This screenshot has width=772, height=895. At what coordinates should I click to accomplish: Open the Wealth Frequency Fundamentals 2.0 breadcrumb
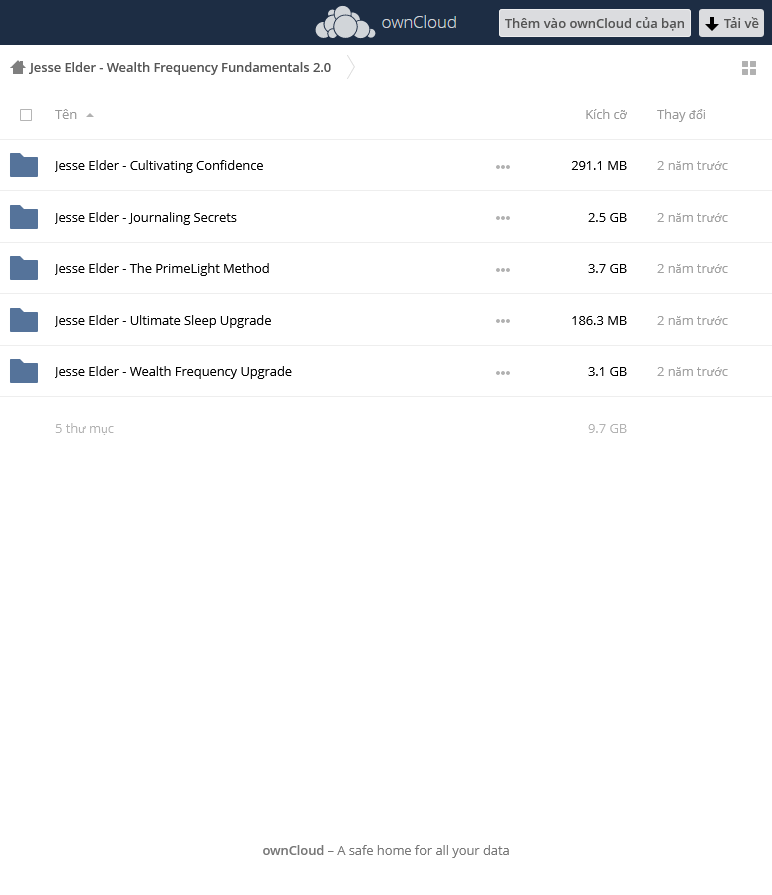click(180, 67)
